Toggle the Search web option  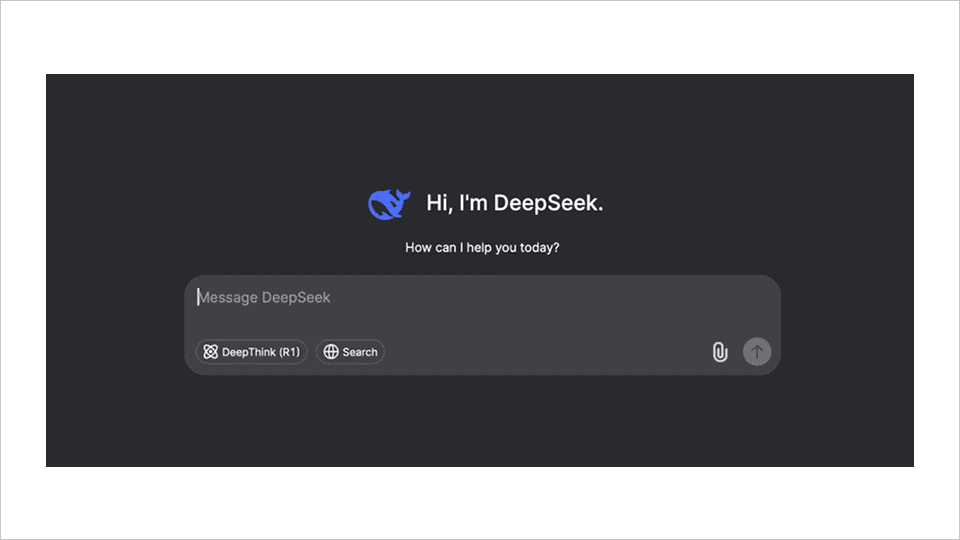350,352
